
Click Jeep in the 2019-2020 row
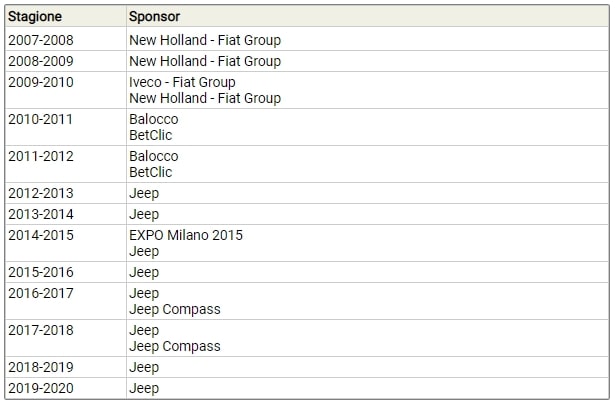144,389
